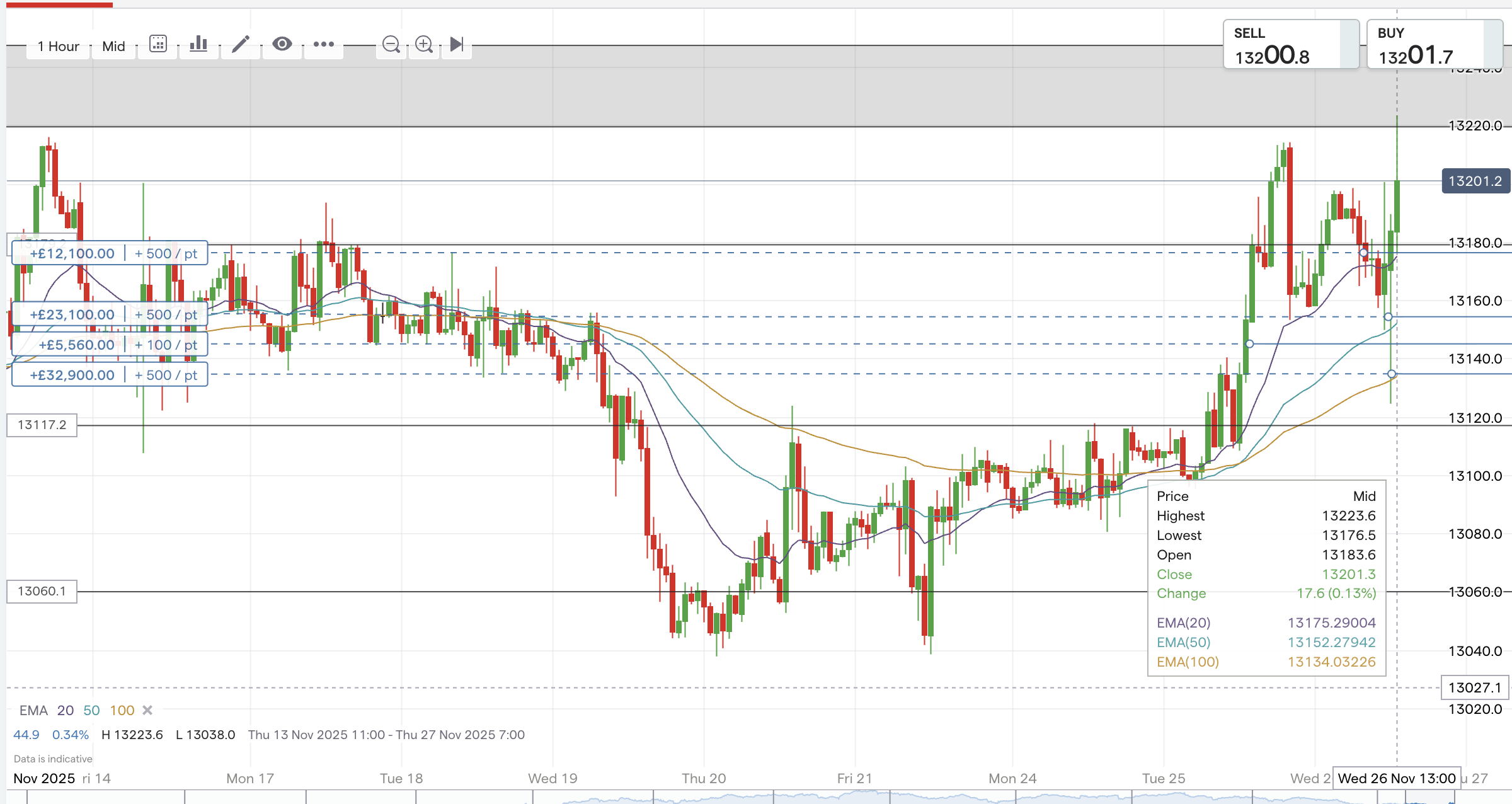
Task: Zoom out with the magnifier minus icon
Action: click(391, 45)
